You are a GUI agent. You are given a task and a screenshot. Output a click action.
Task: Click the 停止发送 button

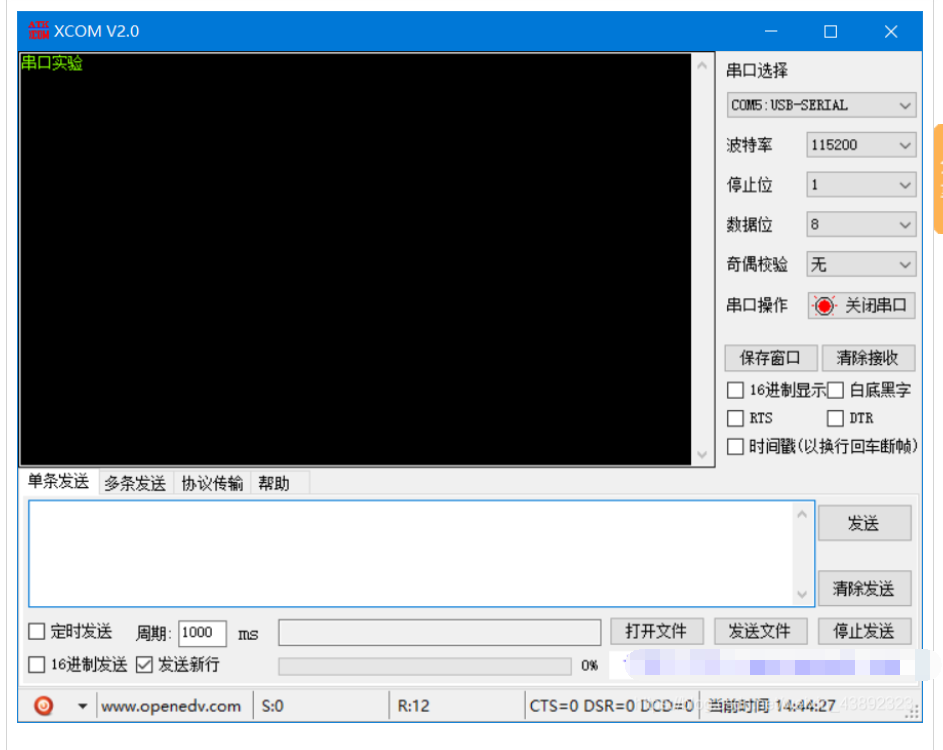point(864,631)
